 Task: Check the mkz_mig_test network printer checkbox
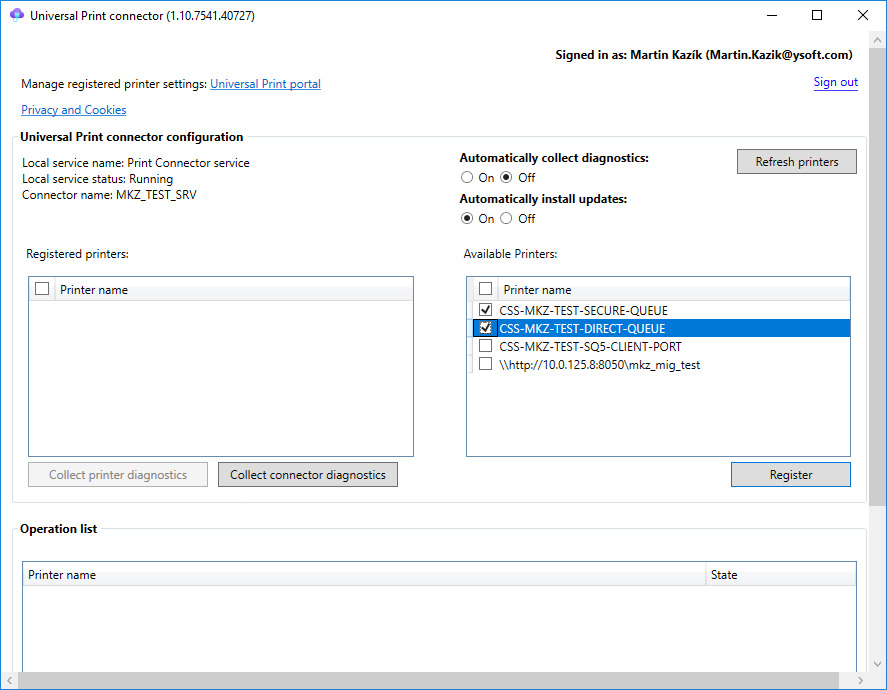[x=486, y=364]
